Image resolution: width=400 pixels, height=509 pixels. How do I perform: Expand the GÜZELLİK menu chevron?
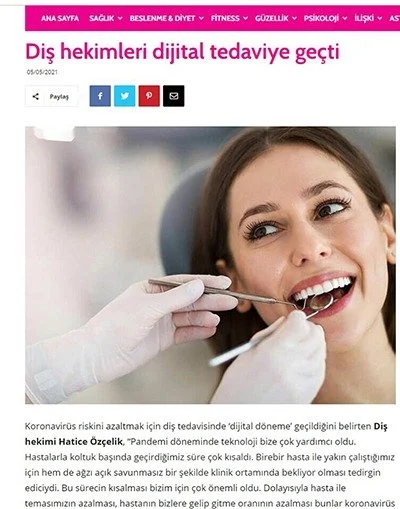tap(294, 19)
